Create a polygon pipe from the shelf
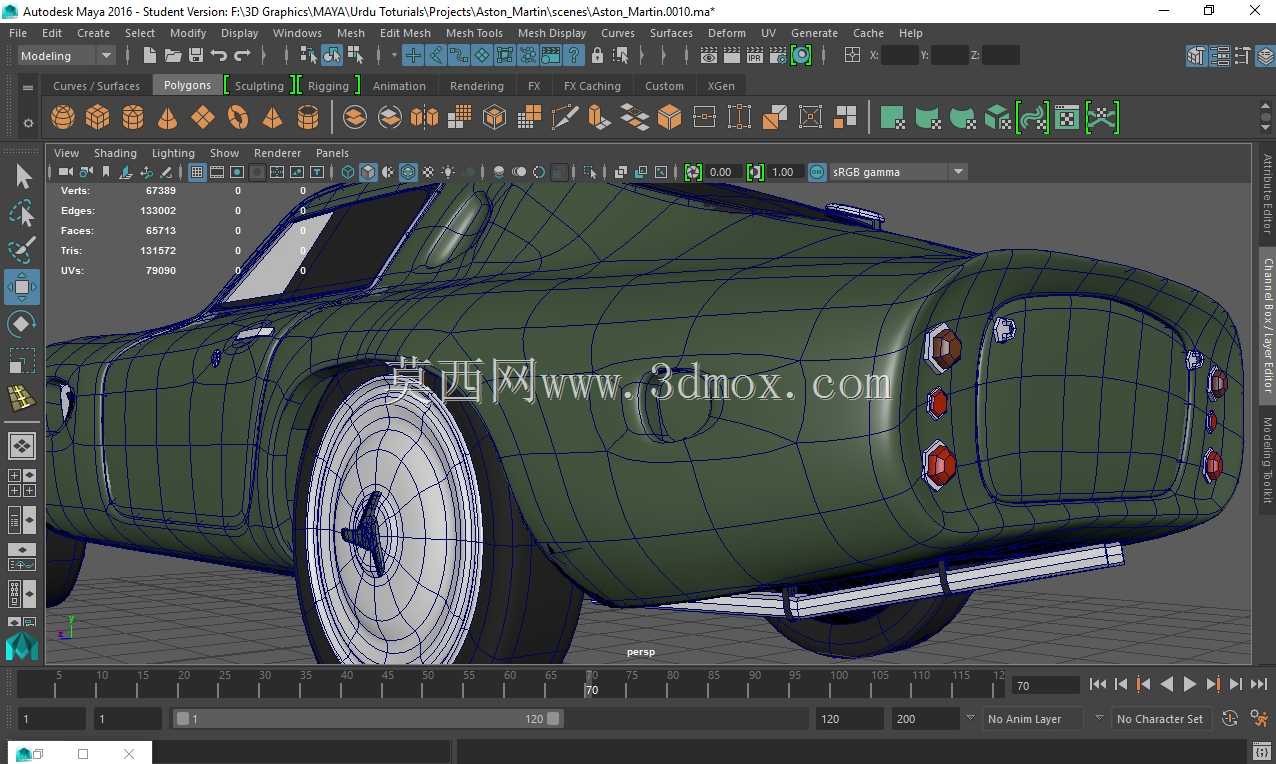Screen dimensions: 1276x764 308,118
